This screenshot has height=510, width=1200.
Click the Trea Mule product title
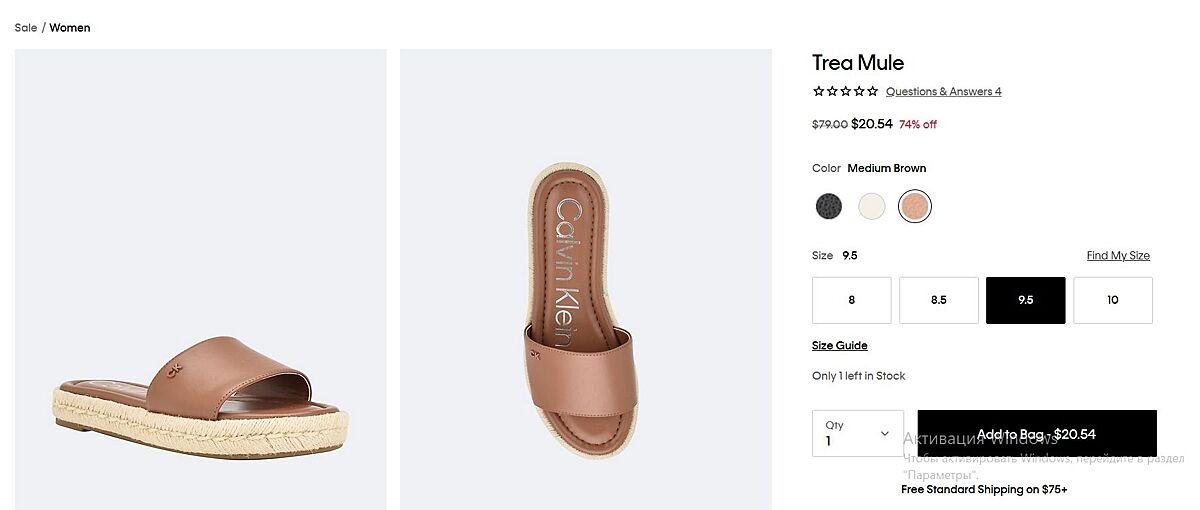point(857,63)
